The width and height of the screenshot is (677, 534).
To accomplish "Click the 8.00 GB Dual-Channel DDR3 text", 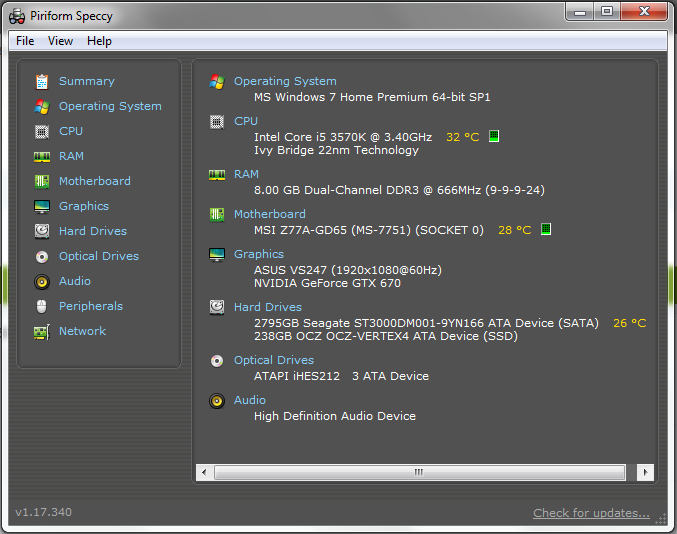I will point(399,190).
